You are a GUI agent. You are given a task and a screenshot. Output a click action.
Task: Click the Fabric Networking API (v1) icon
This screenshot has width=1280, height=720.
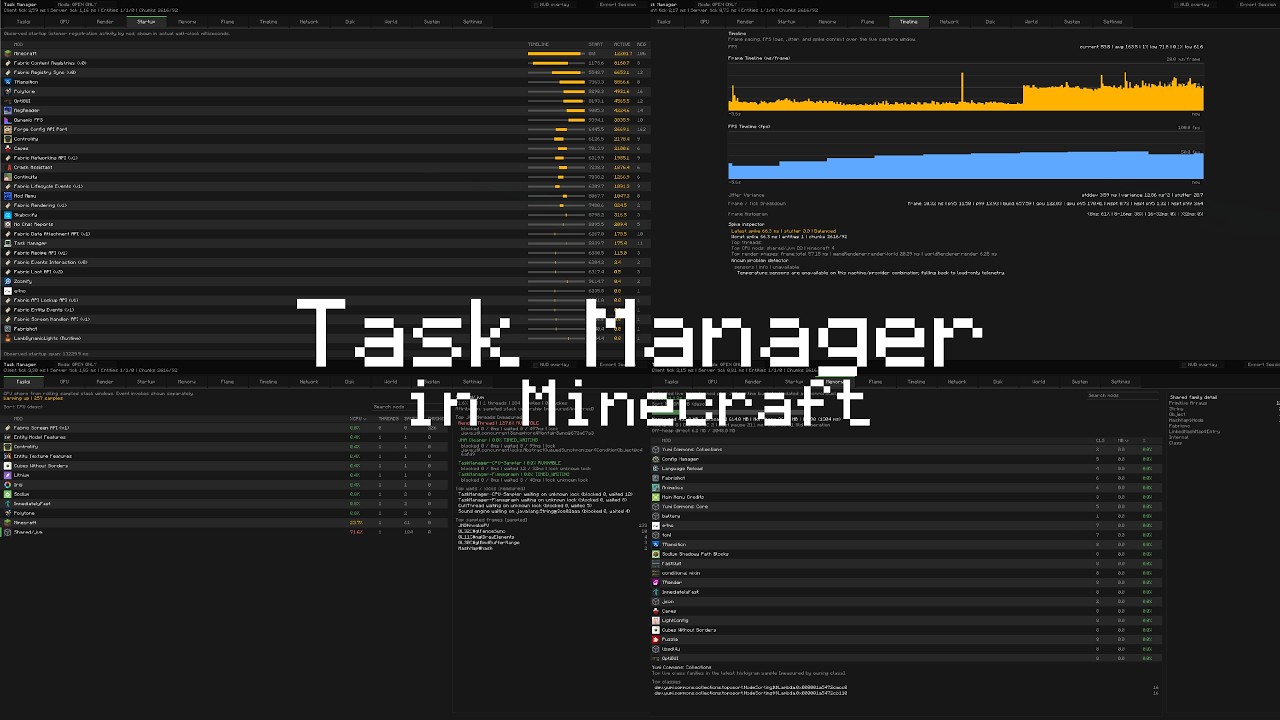(8, 158)
